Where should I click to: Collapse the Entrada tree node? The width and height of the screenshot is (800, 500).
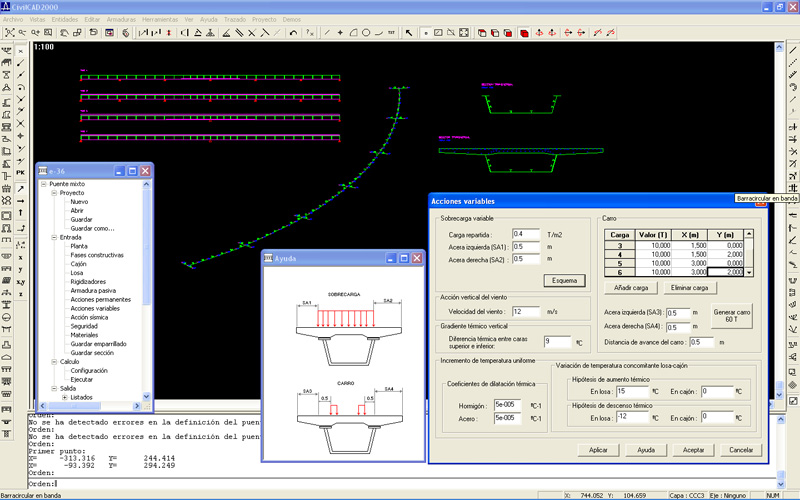point(53,237)
